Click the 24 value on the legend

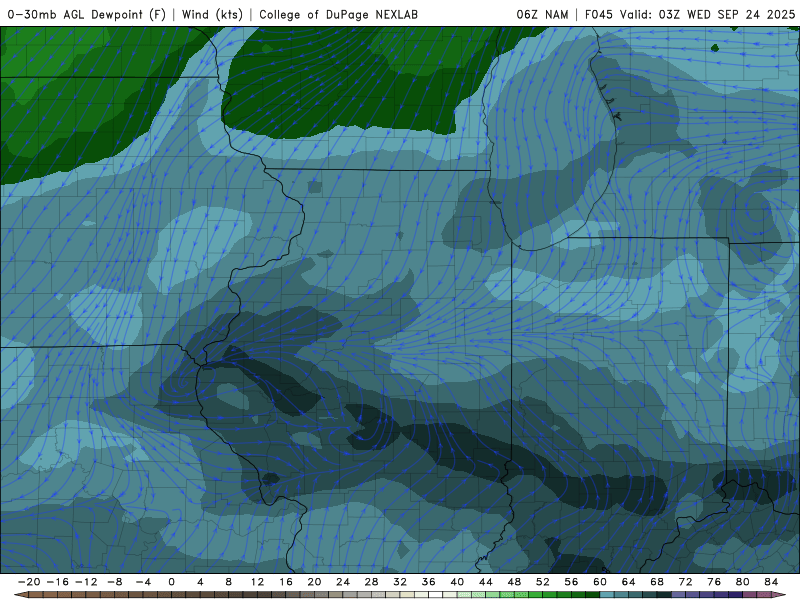(343, 582)
